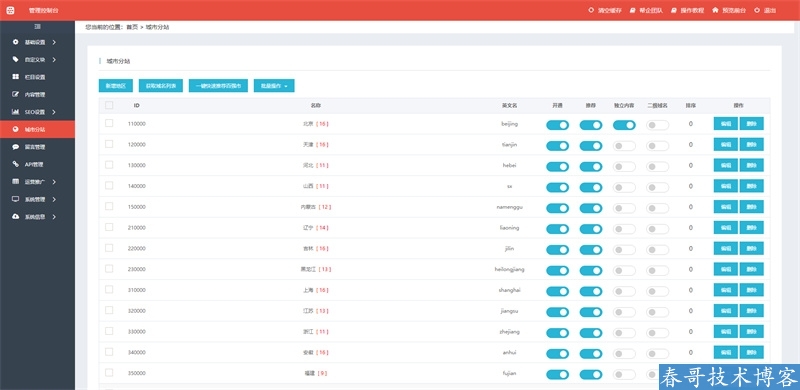Click the 操作教程 book icon

(674, 10)
